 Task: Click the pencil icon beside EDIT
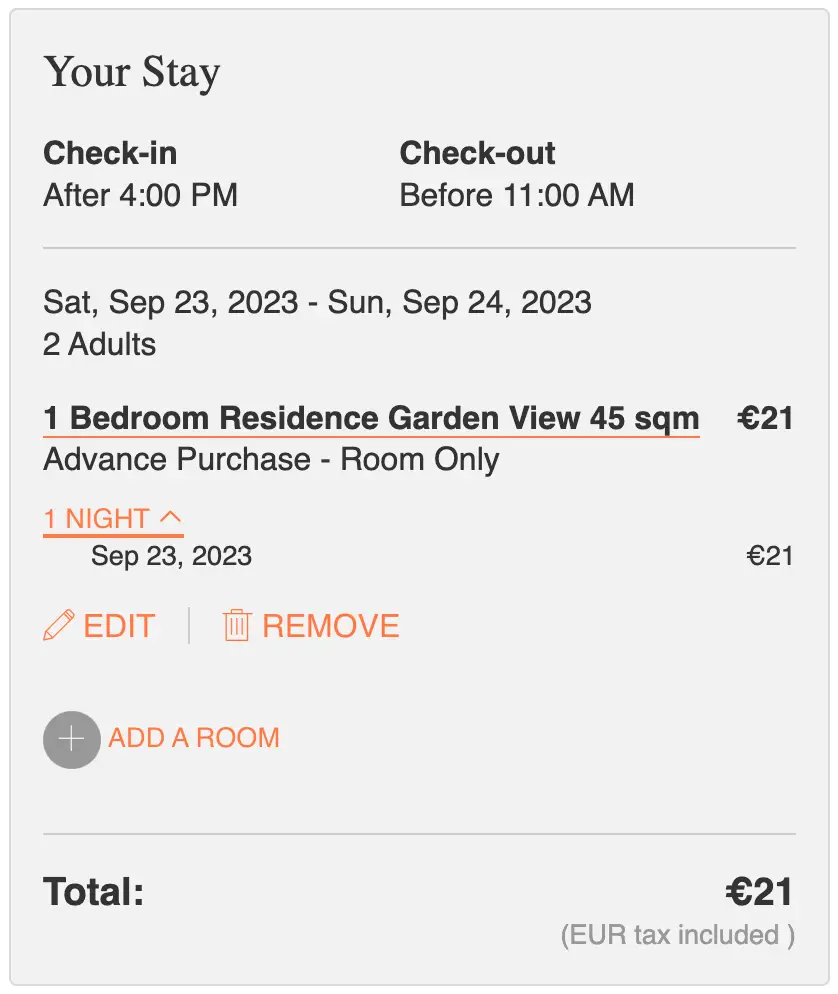[x=59, y=626]
